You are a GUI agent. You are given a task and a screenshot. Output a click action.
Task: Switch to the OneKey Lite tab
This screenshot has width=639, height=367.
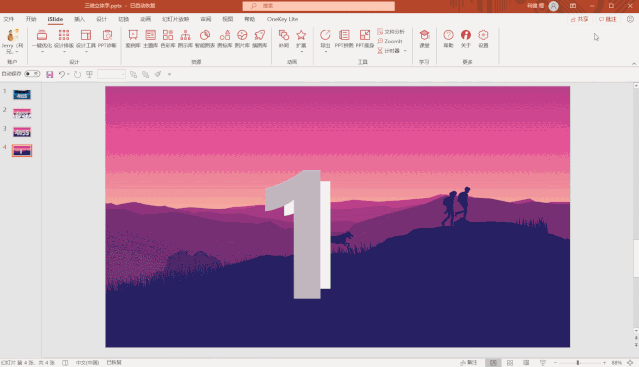click(282, 19)
